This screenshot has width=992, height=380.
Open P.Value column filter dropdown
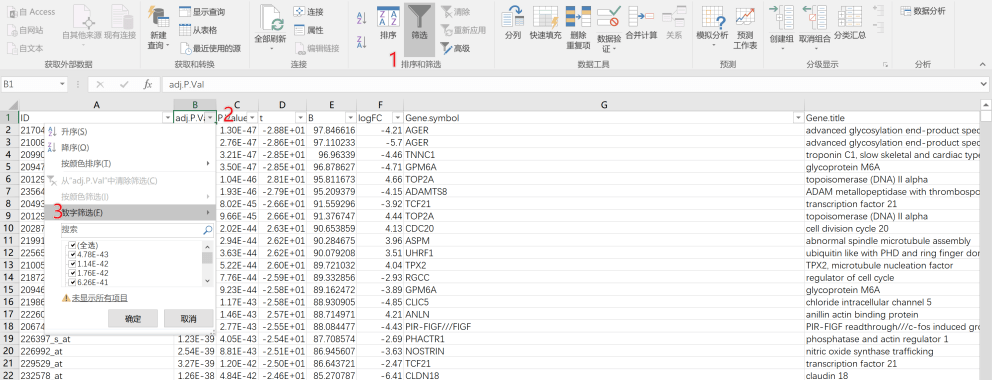(x=252, y=118)
